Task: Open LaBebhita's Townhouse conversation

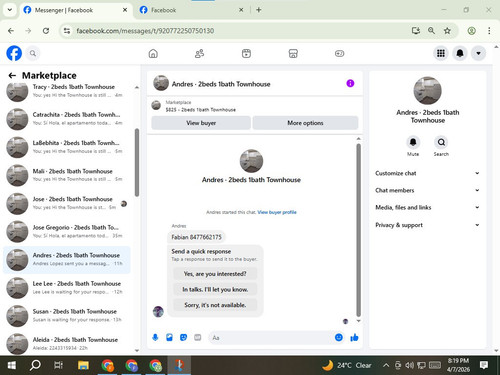Action: 67,147
